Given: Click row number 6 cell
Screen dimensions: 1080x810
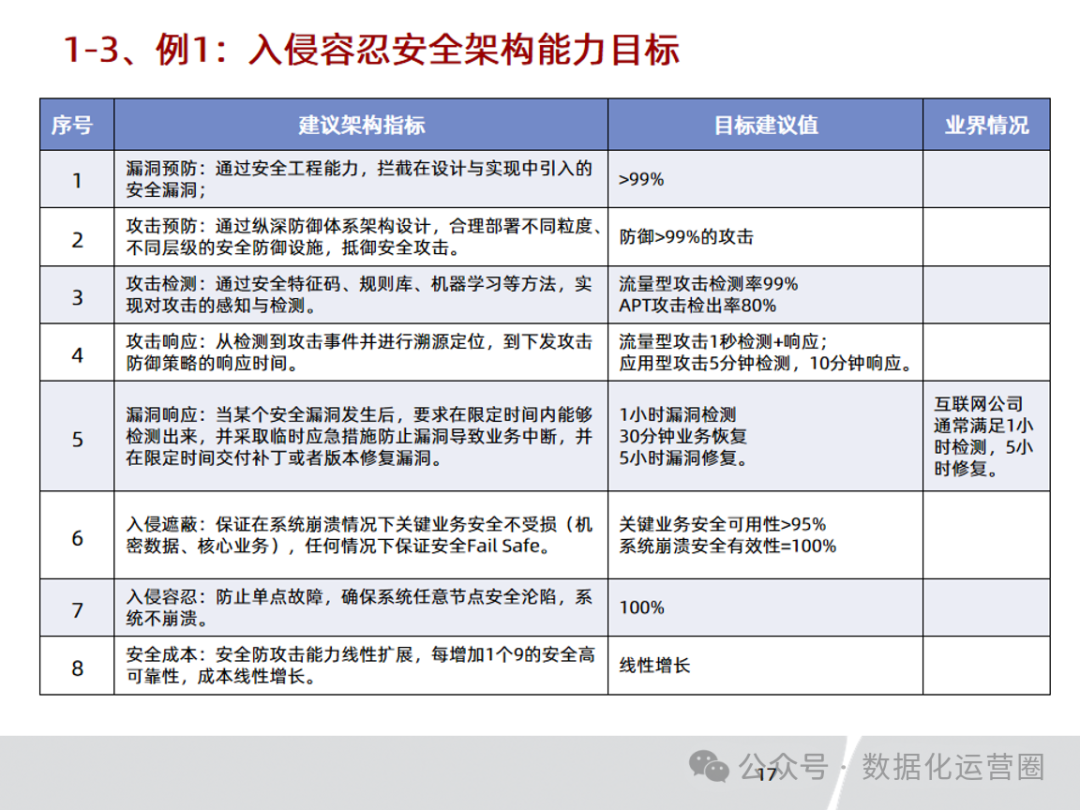Looking at the screenshot, I should click(x=77, y=535).
